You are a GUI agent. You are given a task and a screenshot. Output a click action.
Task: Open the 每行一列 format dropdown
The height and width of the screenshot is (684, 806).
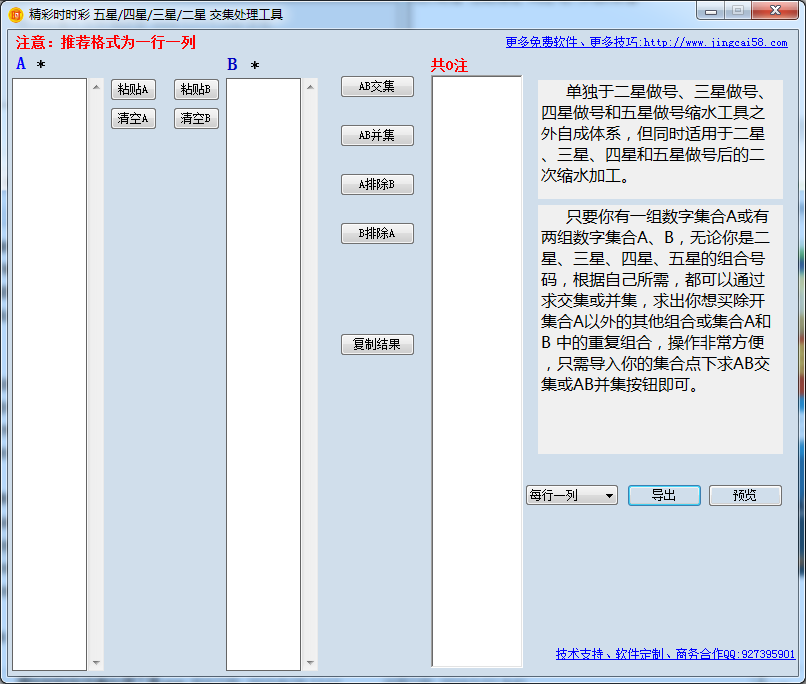coord(571,495)
